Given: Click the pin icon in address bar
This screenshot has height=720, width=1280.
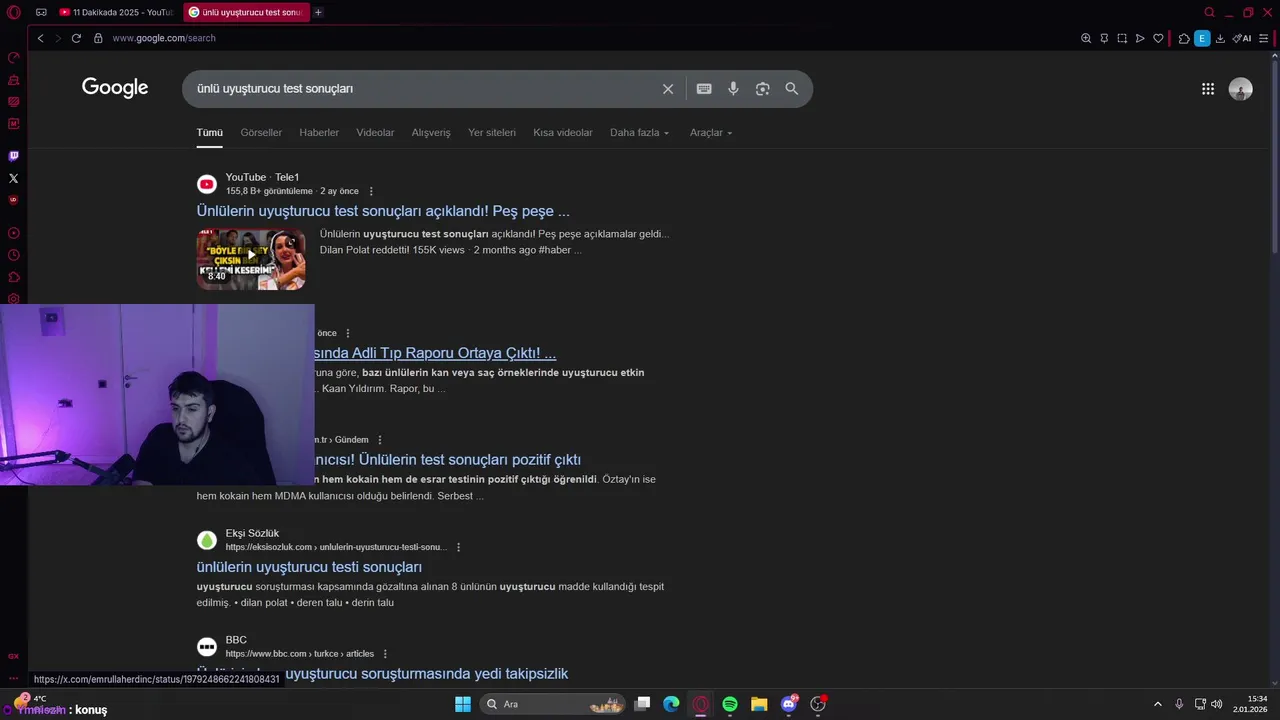Looking at the screenshot, I should tap(1104, 38).
